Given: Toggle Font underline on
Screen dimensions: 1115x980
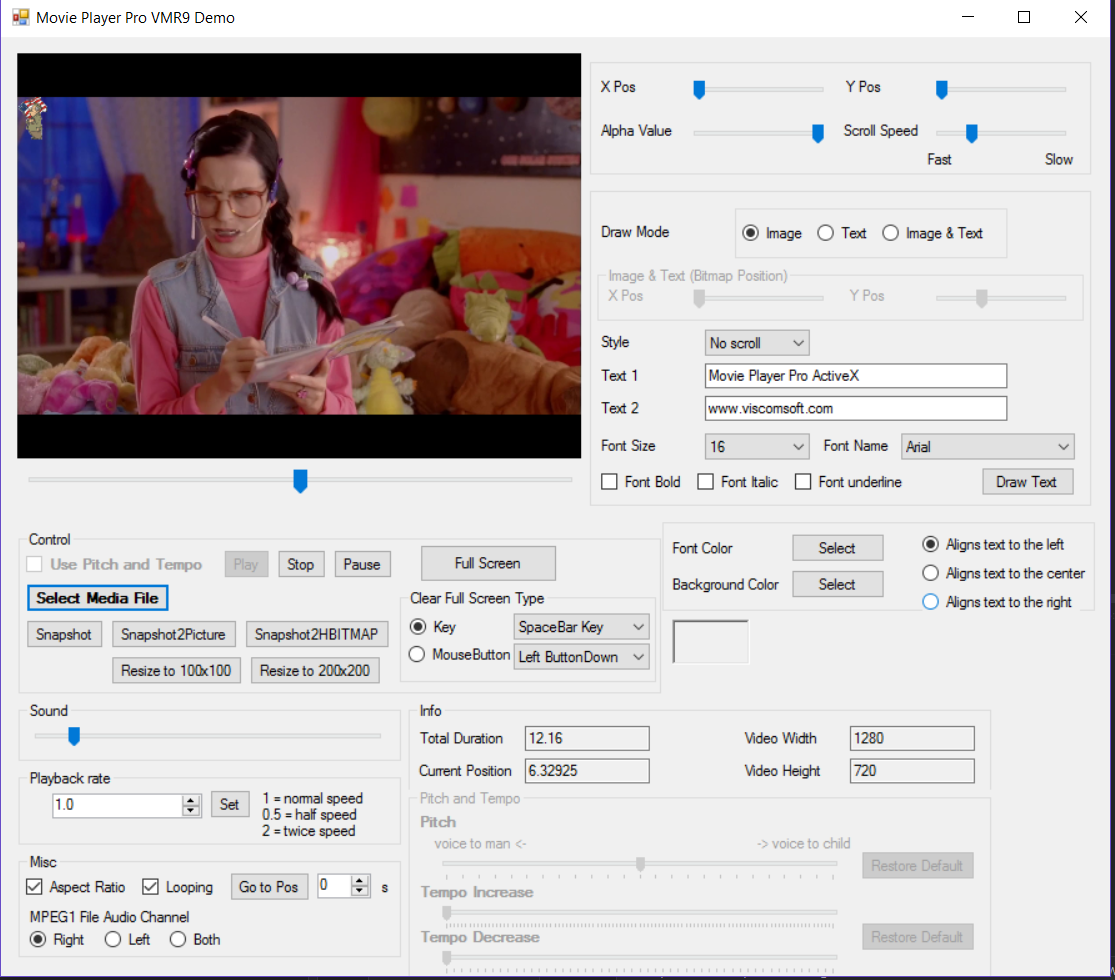Looking at the screenshot, I should (804, 482).
